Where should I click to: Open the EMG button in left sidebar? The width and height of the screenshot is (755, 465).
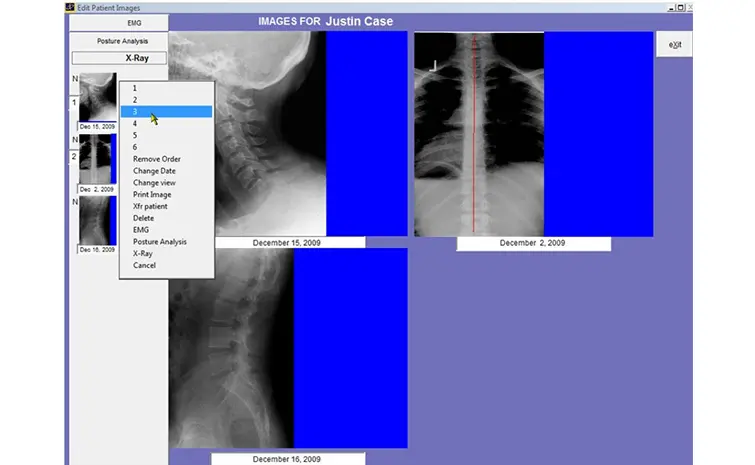pos(119,23)
